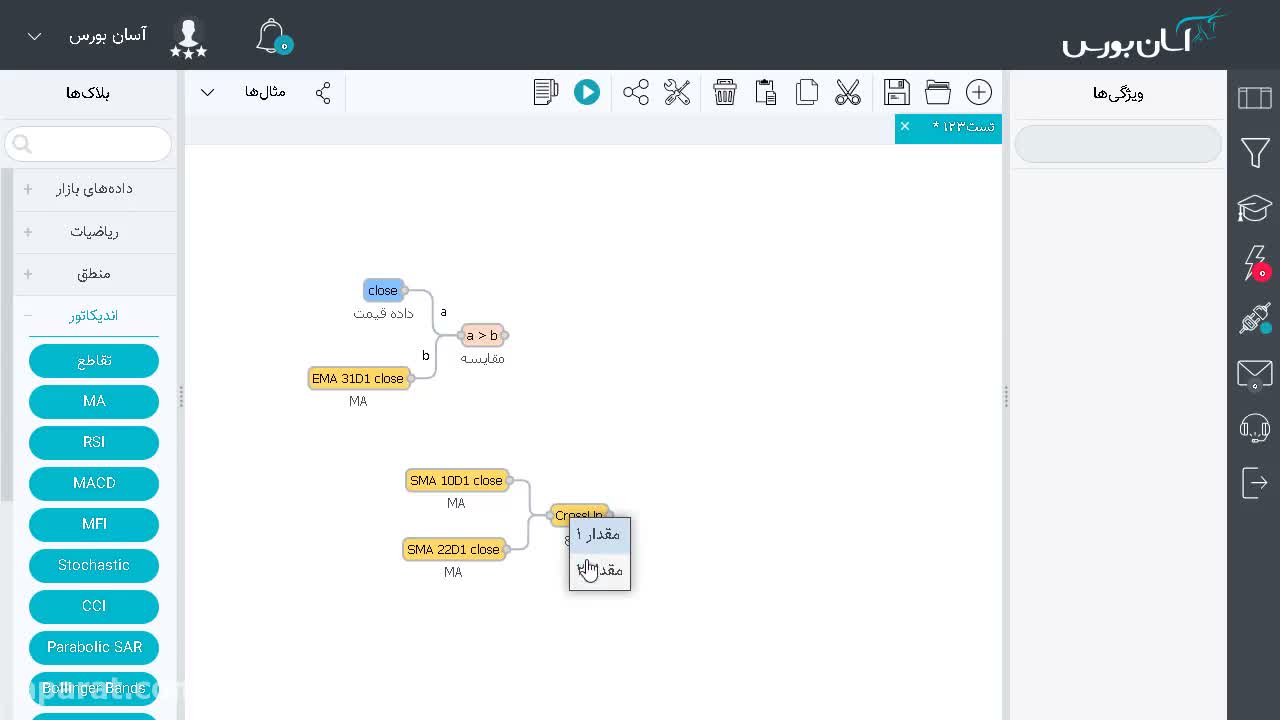Click the save diskette icon

[897, 92]
